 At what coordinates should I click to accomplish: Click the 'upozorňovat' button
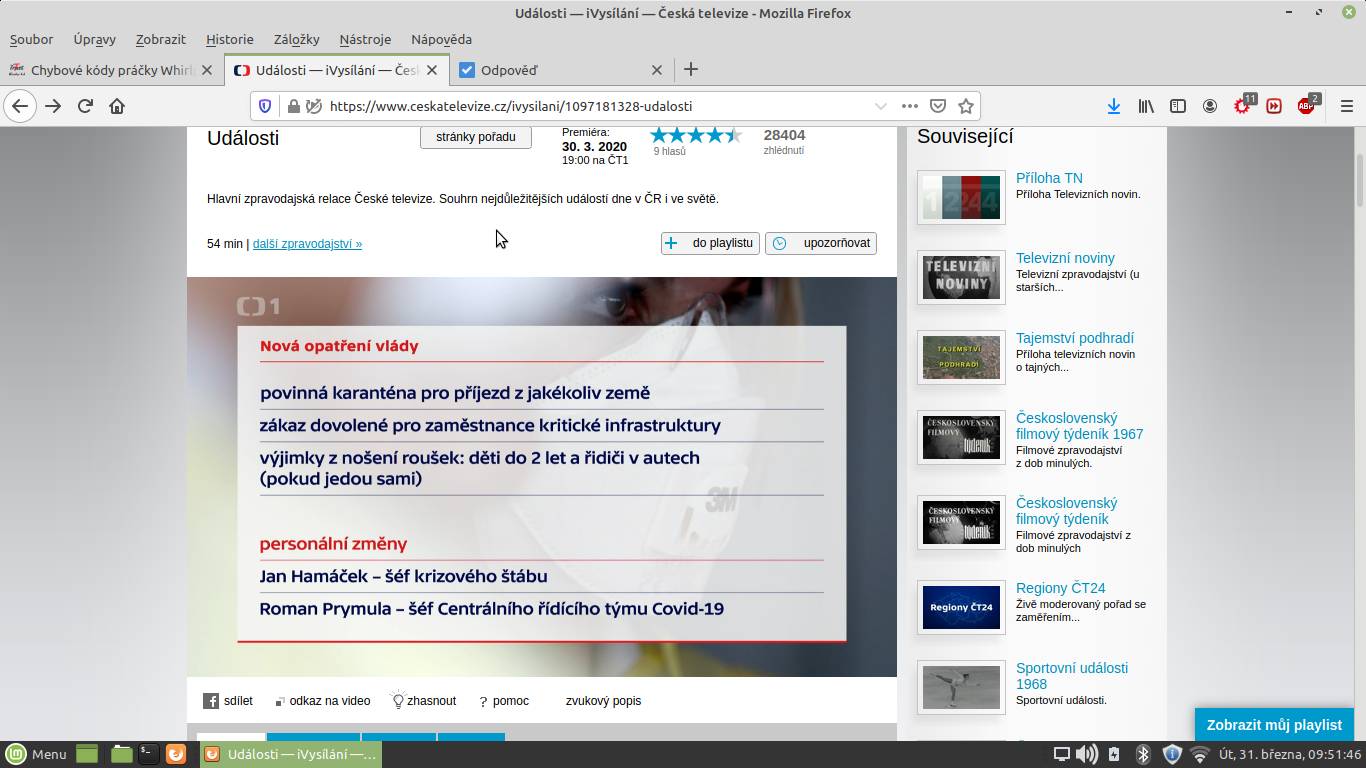821,243
